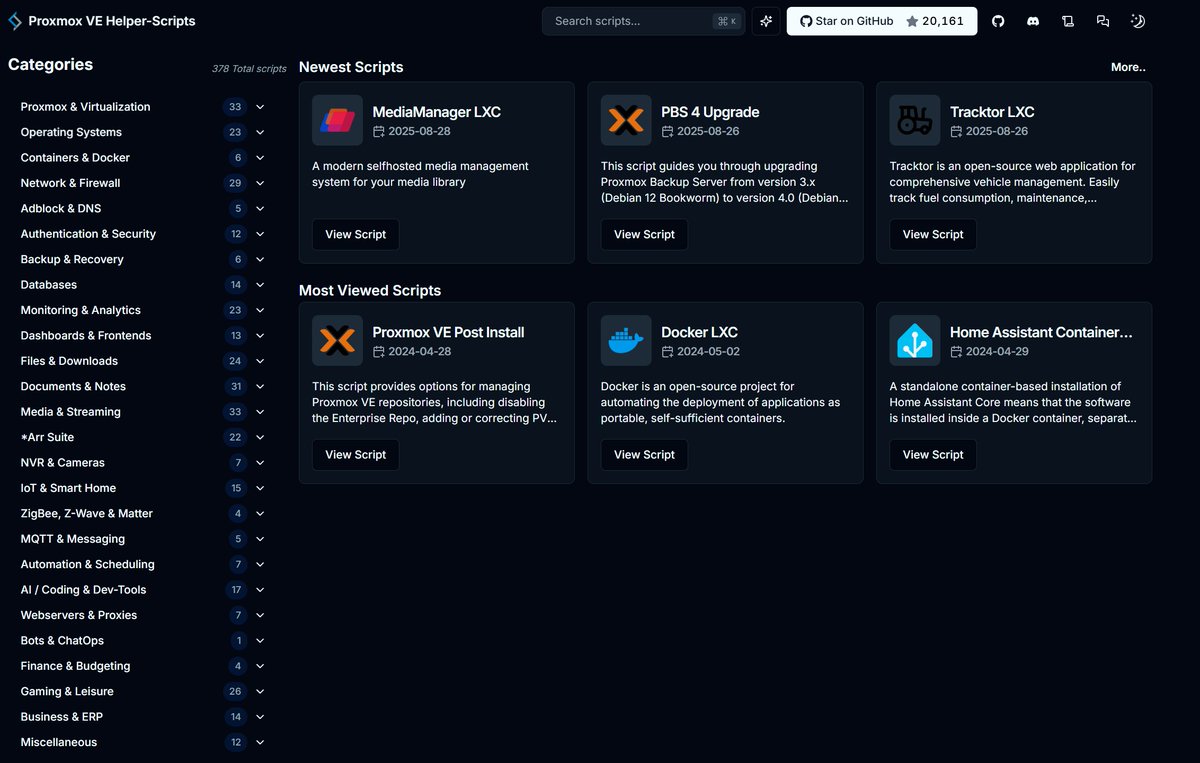
Task: Expand the IoT & Smart Home chevron
Action: point(260,488)
